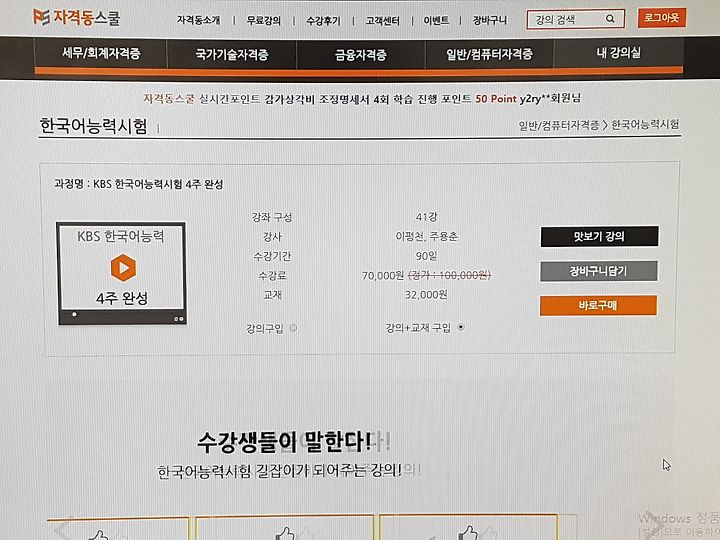
Task: Click the 90일 course period value
Action: click(x=427, y=256)
